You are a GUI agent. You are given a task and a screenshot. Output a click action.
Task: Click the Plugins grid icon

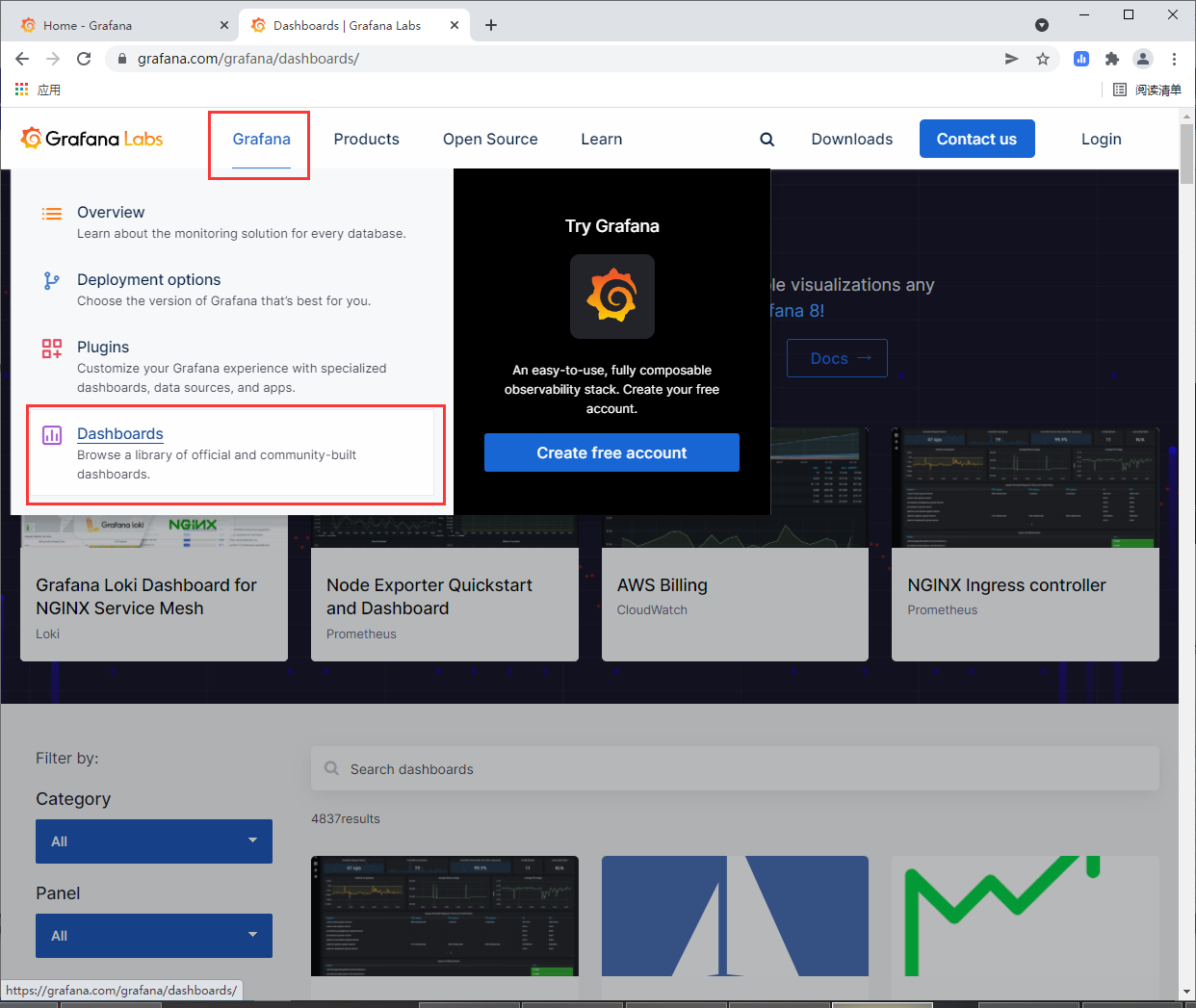point(52,348)
